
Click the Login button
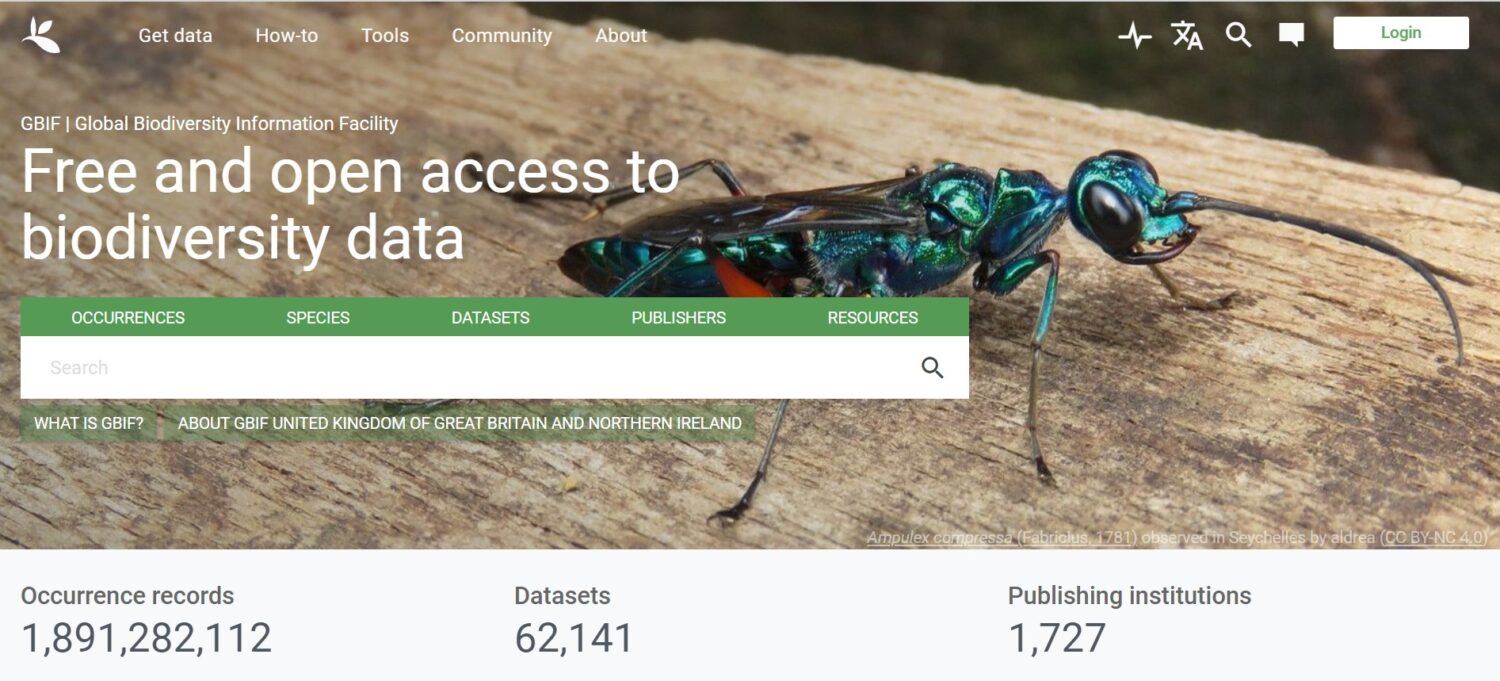pyautogui.click(x=1401, y=33)
